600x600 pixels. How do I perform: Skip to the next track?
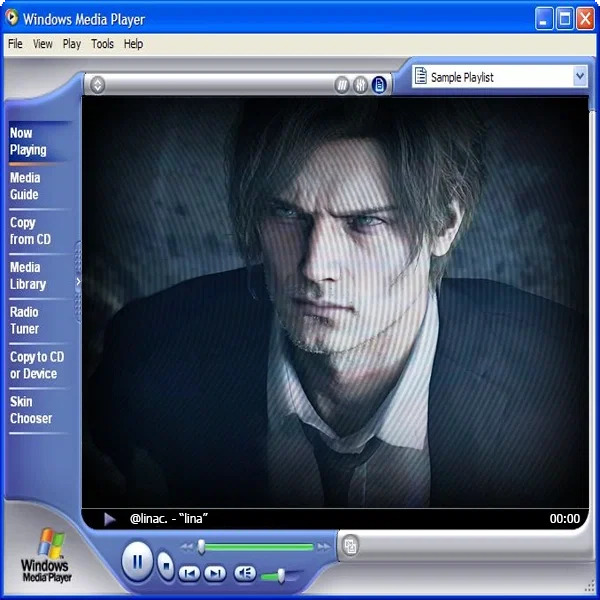point(215,573)
